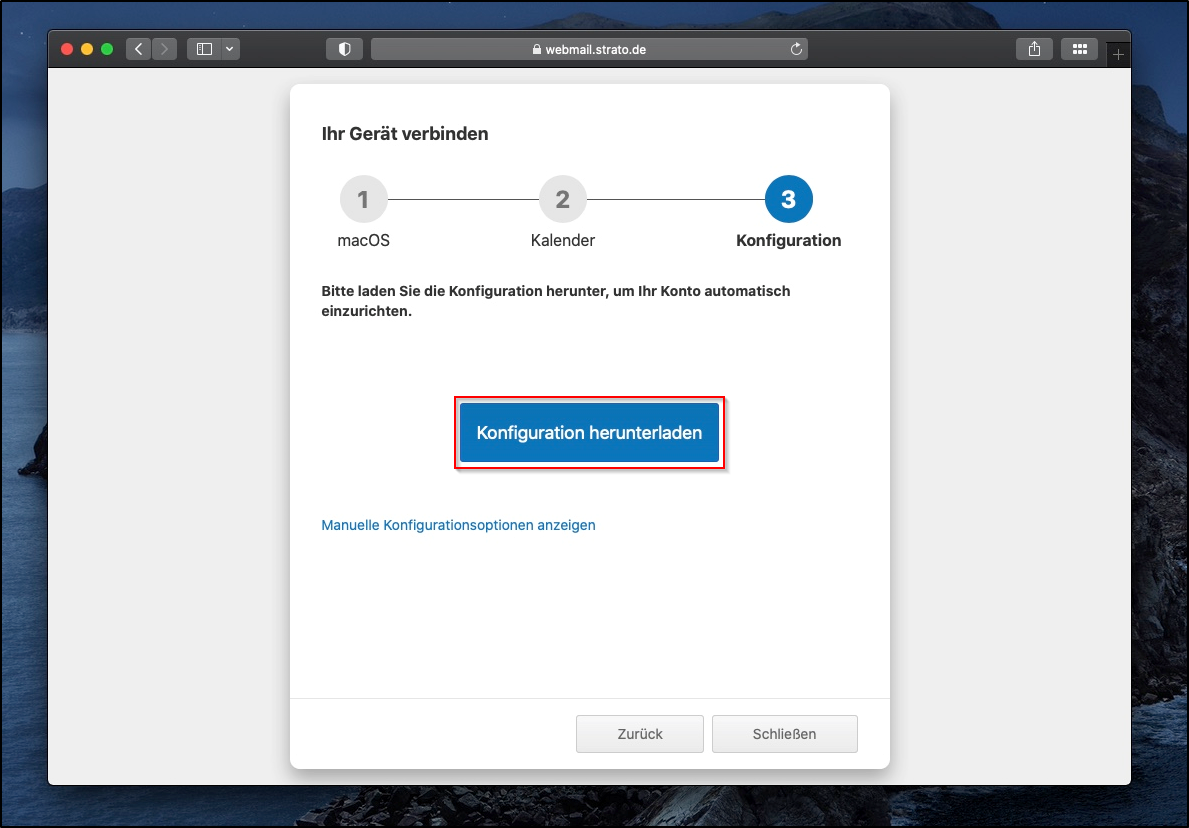The width and height of the screenshot is (1189, 828).
Task: Click Konfiguration herunterladen button
Action: (x=589, y=433)
